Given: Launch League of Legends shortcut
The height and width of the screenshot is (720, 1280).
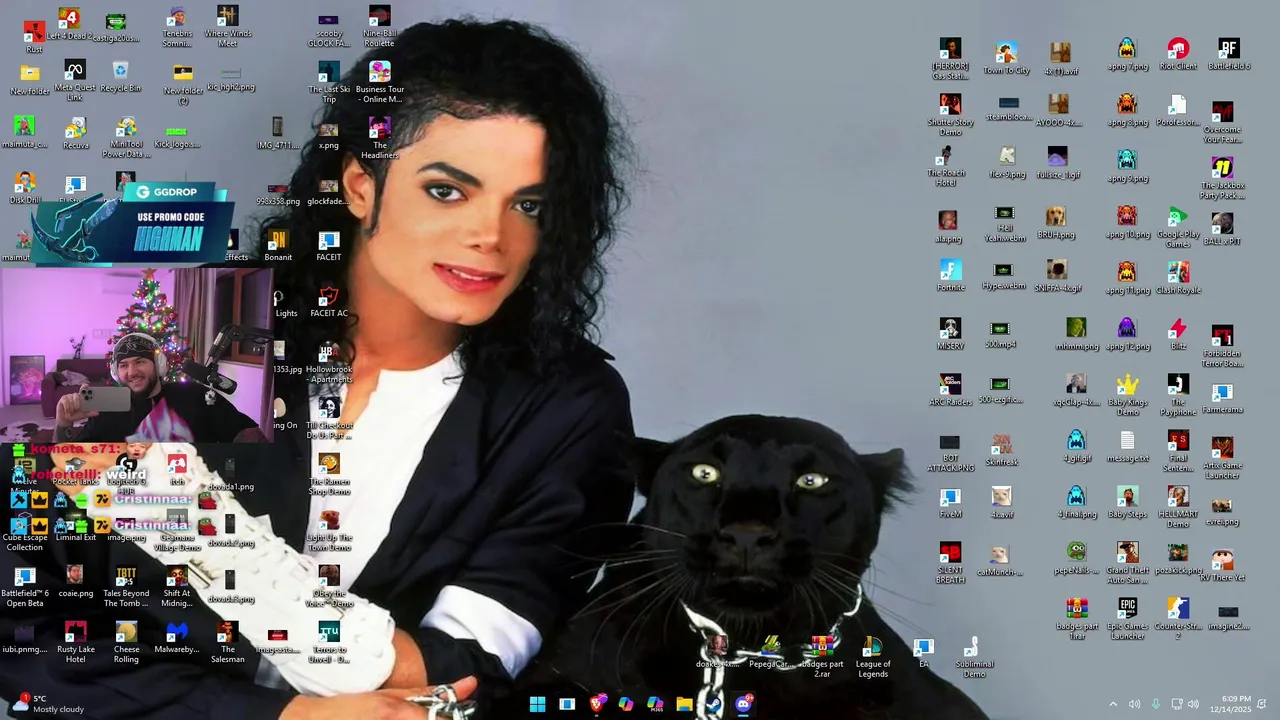Looking at the screenshot, I should tap(872, 657).
